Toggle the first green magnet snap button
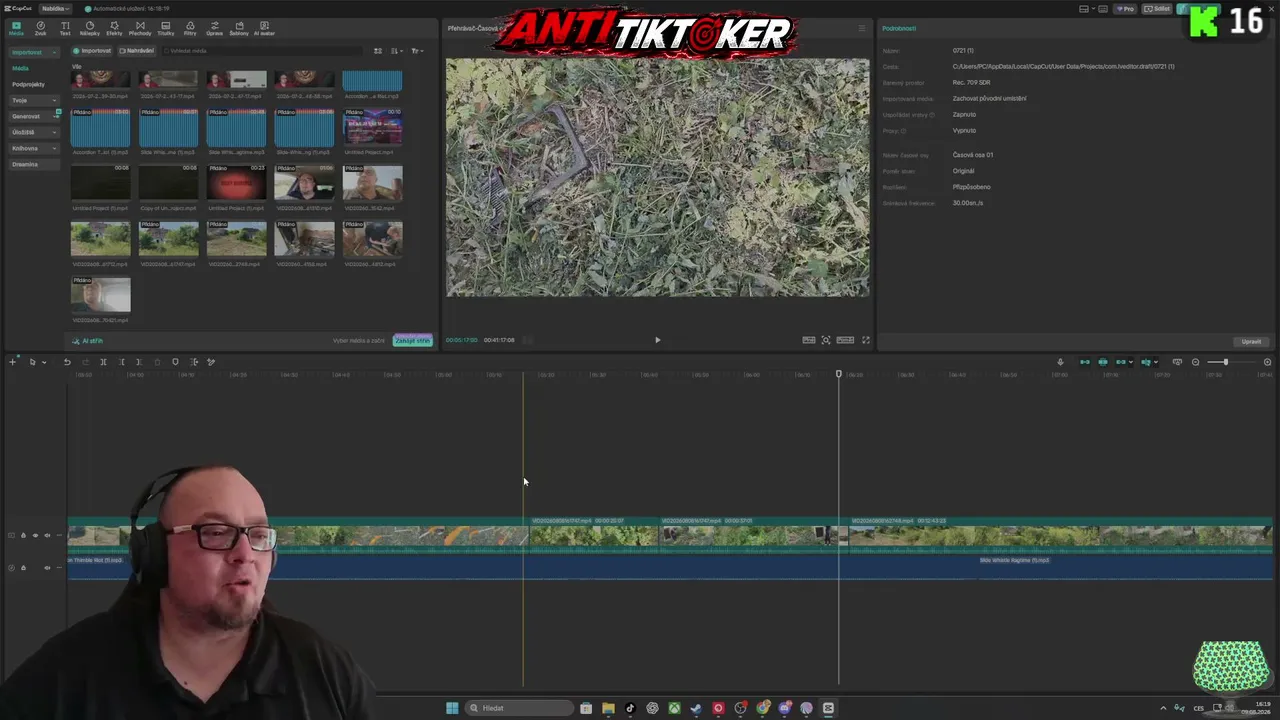This screenshot has width=1280, height=720. click(1085, 362)
